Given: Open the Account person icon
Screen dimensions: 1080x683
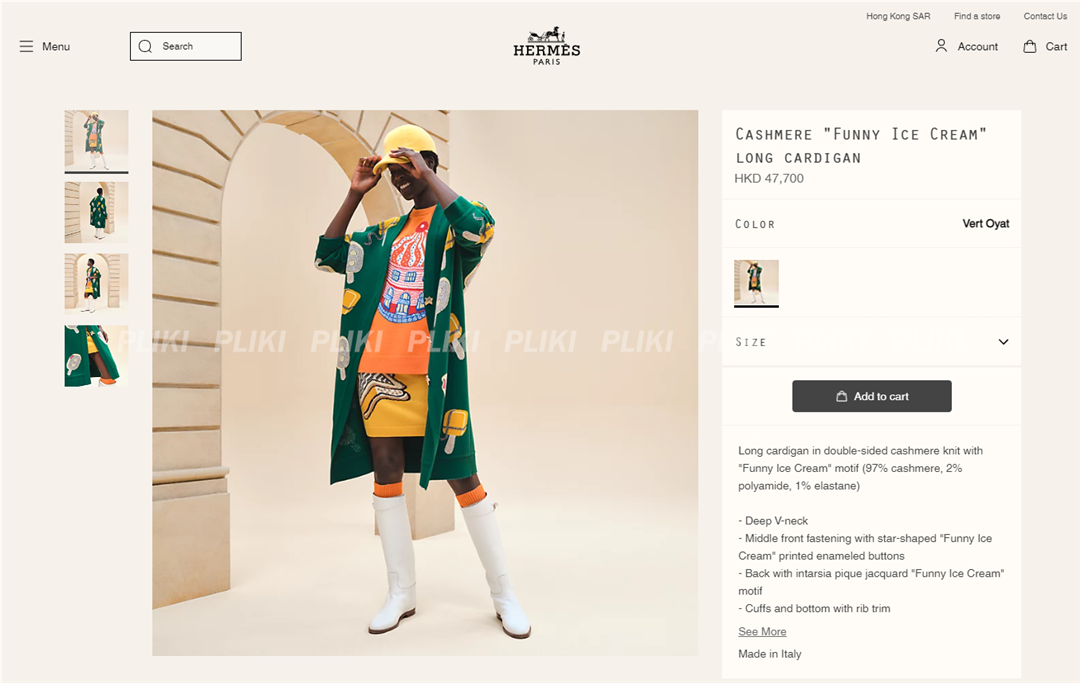Looking at the screenshot, I should (941, 46).
